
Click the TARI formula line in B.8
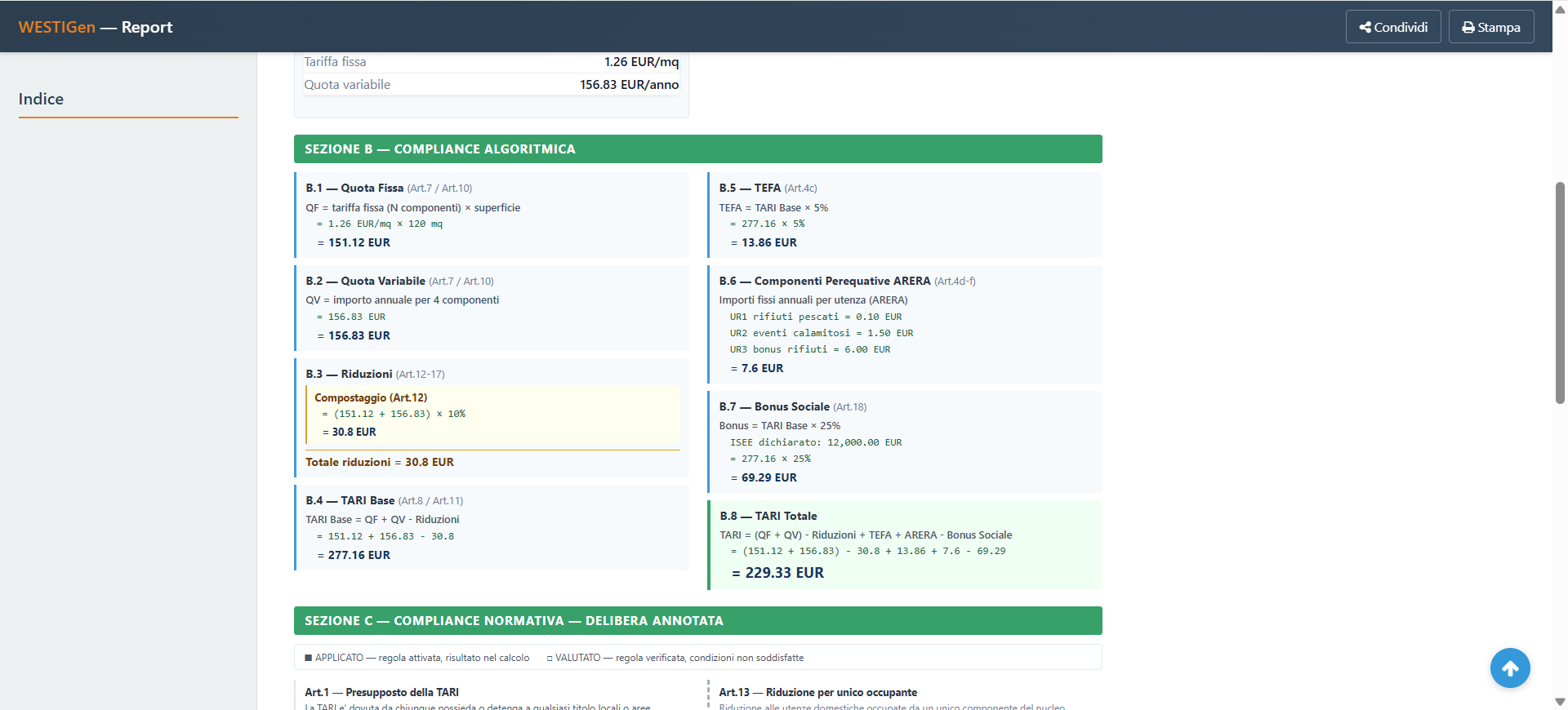click(x=866, y=535)
